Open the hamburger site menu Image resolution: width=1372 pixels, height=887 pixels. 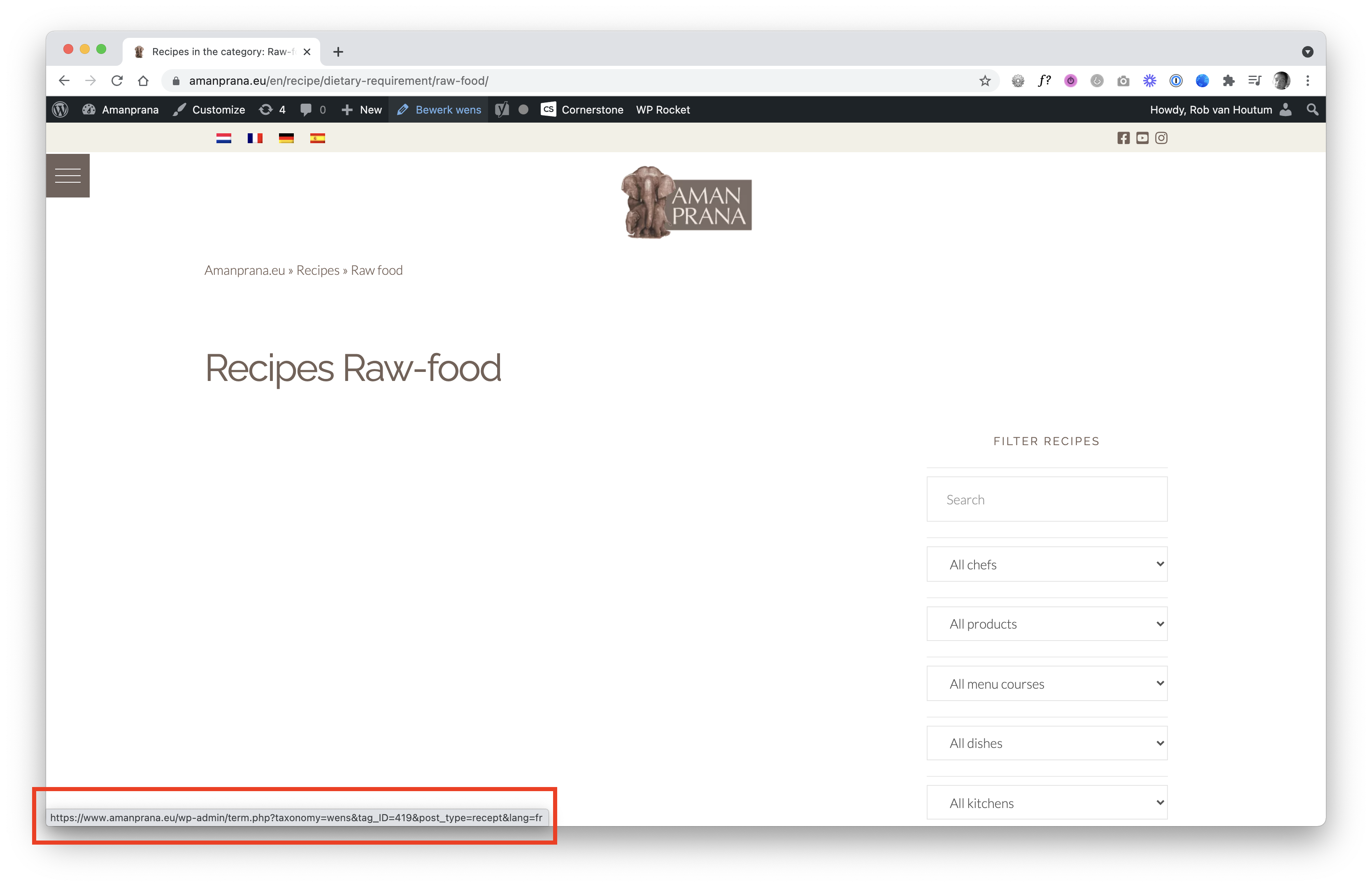click(x=68, y=176)
